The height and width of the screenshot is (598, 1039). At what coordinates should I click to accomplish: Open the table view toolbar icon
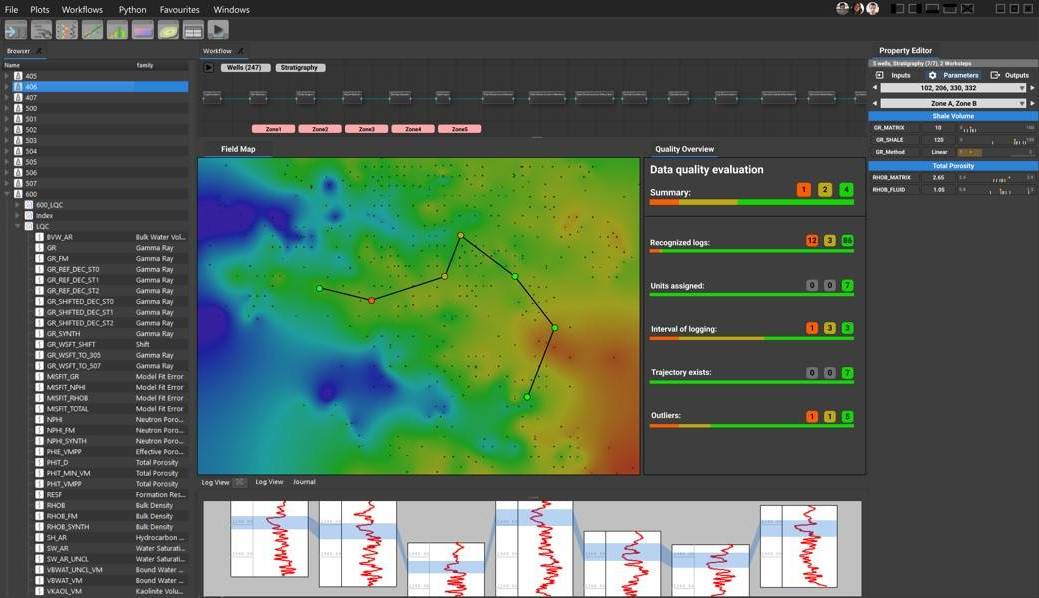click(x=193, y=31)
